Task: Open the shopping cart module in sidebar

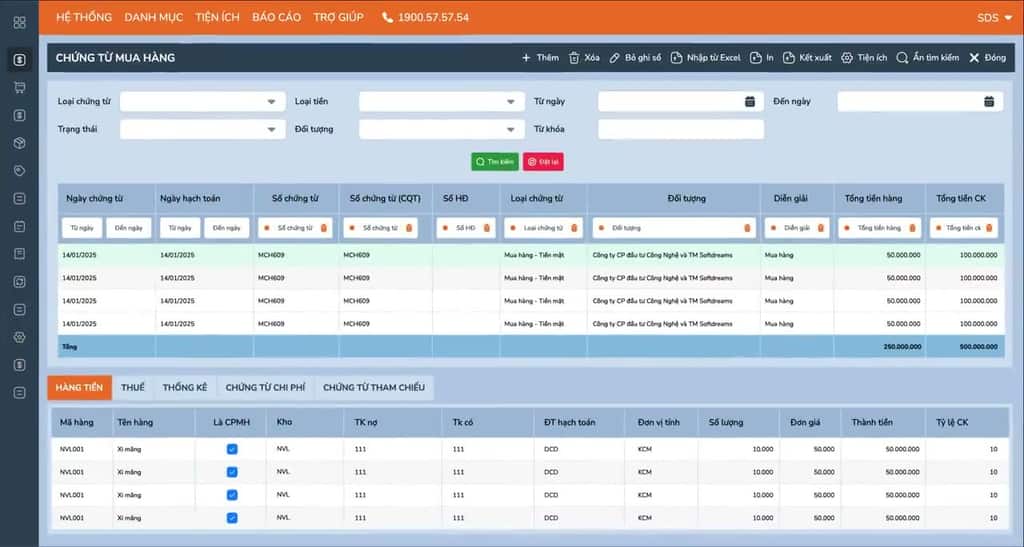Action: [x=20, y=87]
